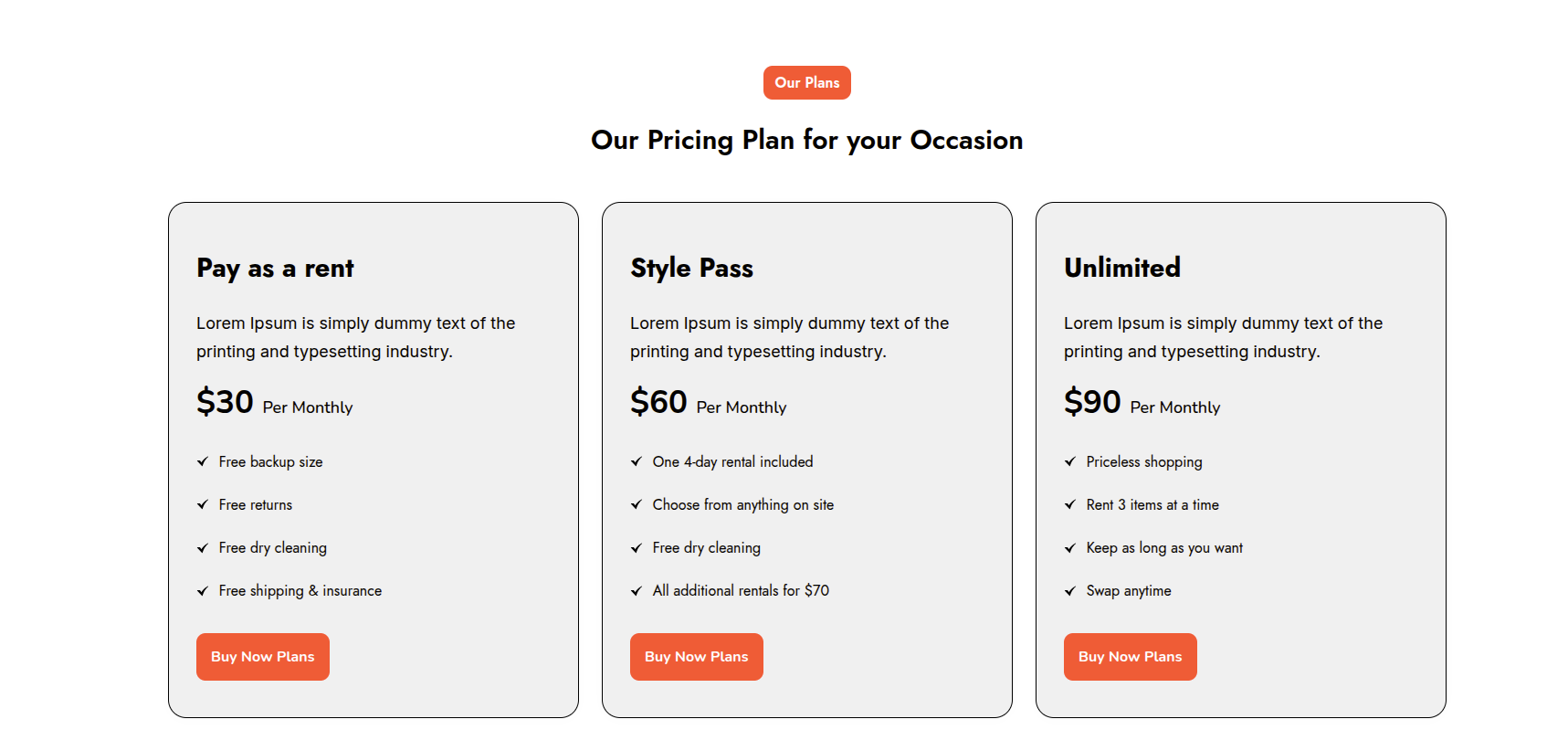
Task: Click the checkmark beside One 4-day rental included
Action: [x=637, y=462]
